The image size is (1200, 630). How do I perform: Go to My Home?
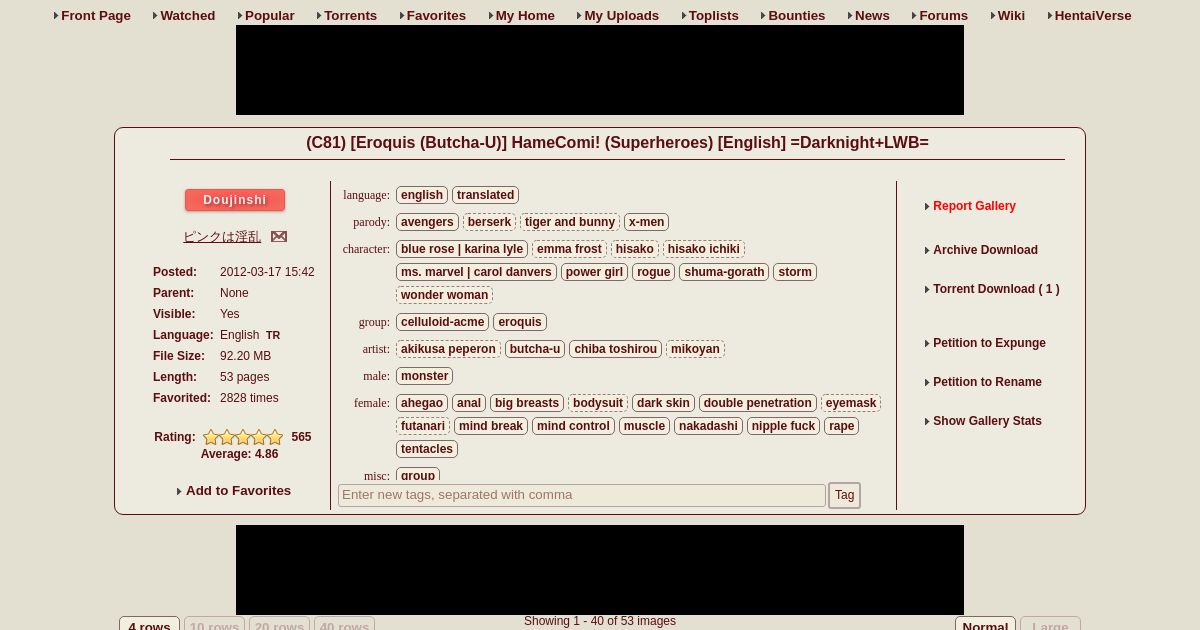click(525, 15)
